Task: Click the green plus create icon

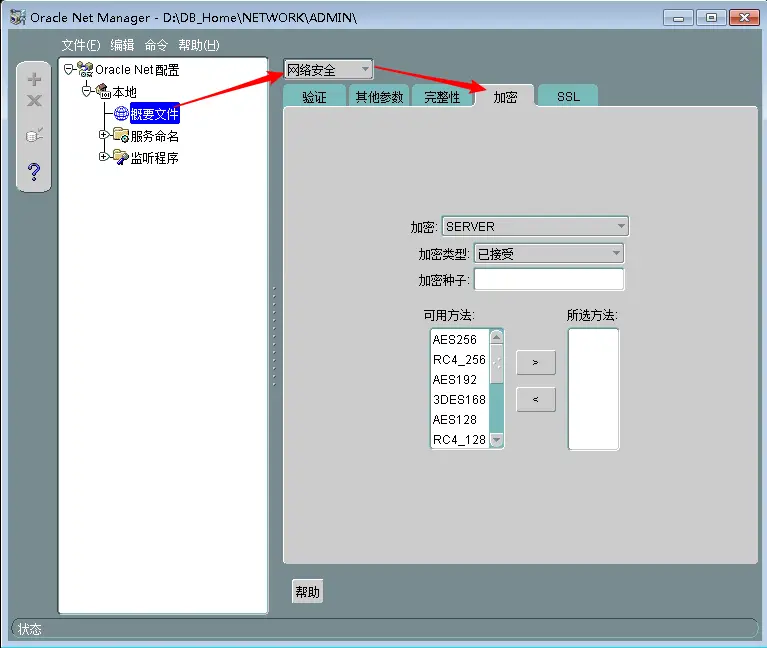Action: 34,79
